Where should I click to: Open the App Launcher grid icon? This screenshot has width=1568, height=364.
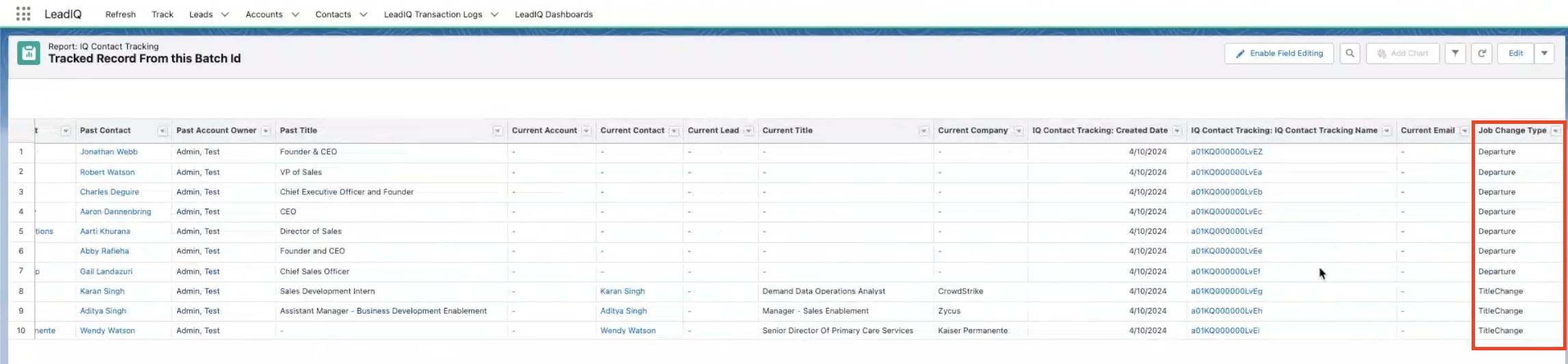[x=23, y=14]
